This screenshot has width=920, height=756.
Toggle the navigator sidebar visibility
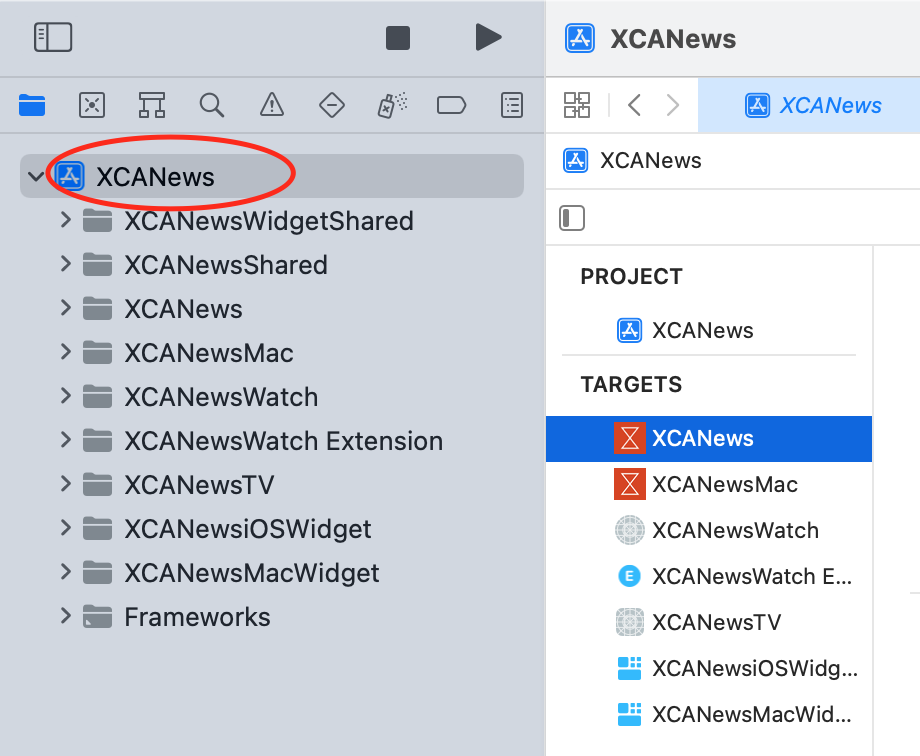pyautogui.click(x=53, y=38)
